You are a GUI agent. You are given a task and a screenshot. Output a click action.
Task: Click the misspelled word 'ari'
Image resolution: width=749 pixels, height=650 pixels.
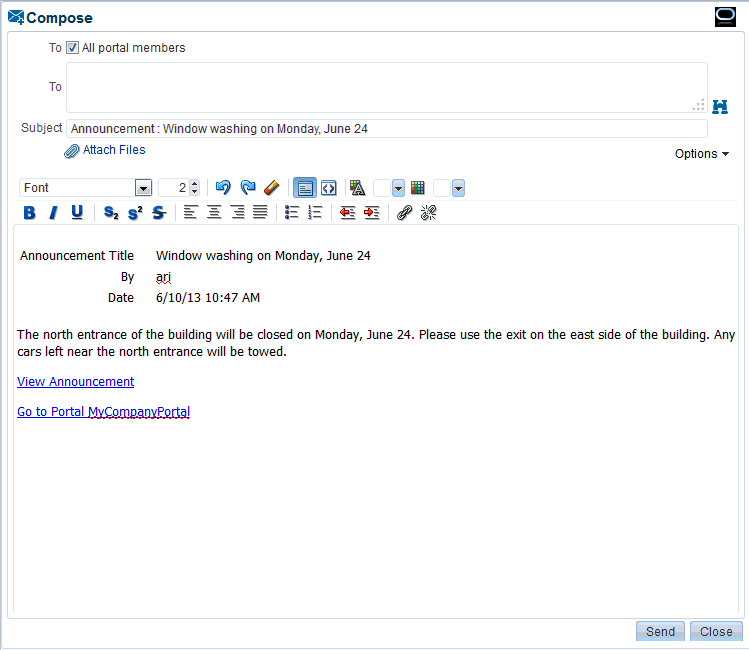[163, 277]
